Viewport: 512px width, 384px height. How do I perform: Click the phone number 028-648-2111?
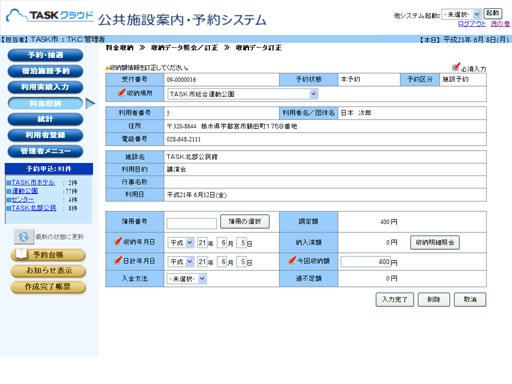coord(184,139)
